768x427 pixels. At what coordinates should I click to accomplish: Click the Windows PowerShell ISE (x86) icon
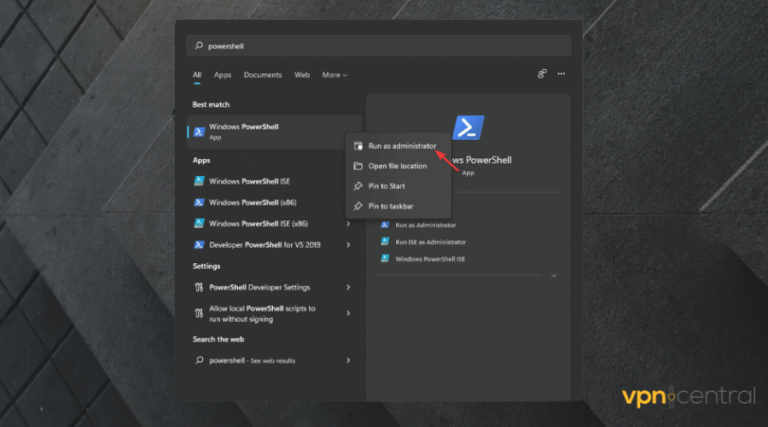(199, 223)
